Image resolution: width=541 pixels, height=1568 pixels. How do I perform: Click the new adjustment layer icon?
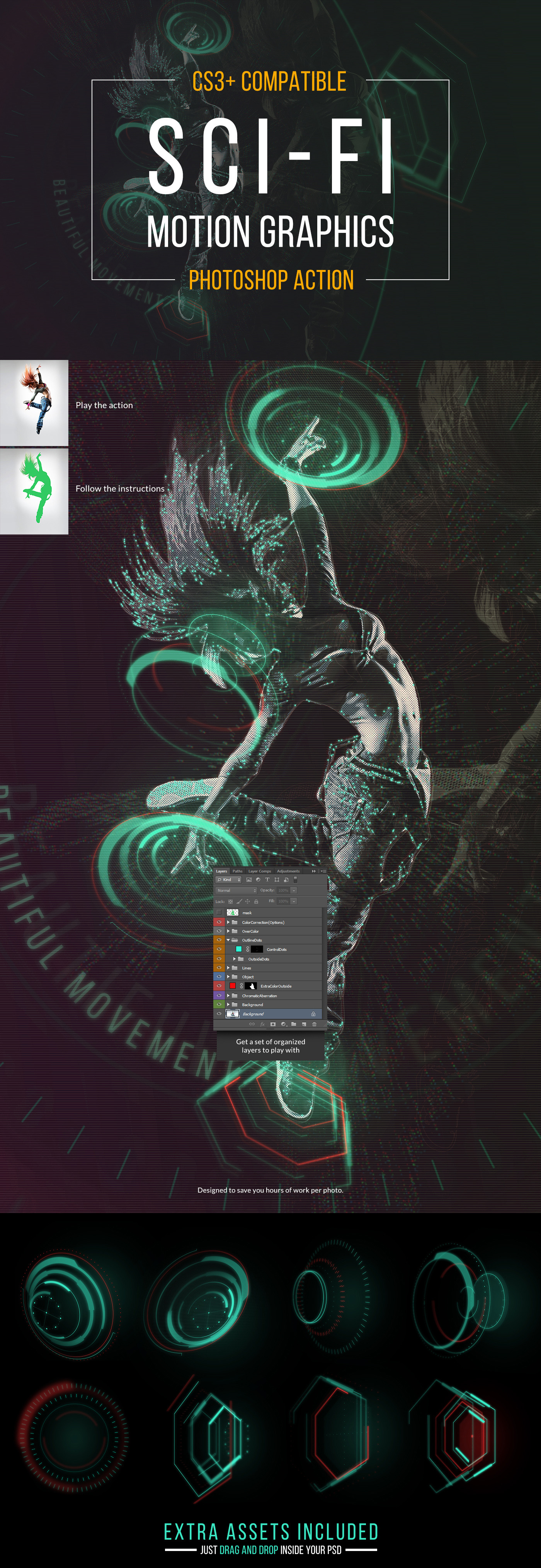click(x=283, y=1024)
